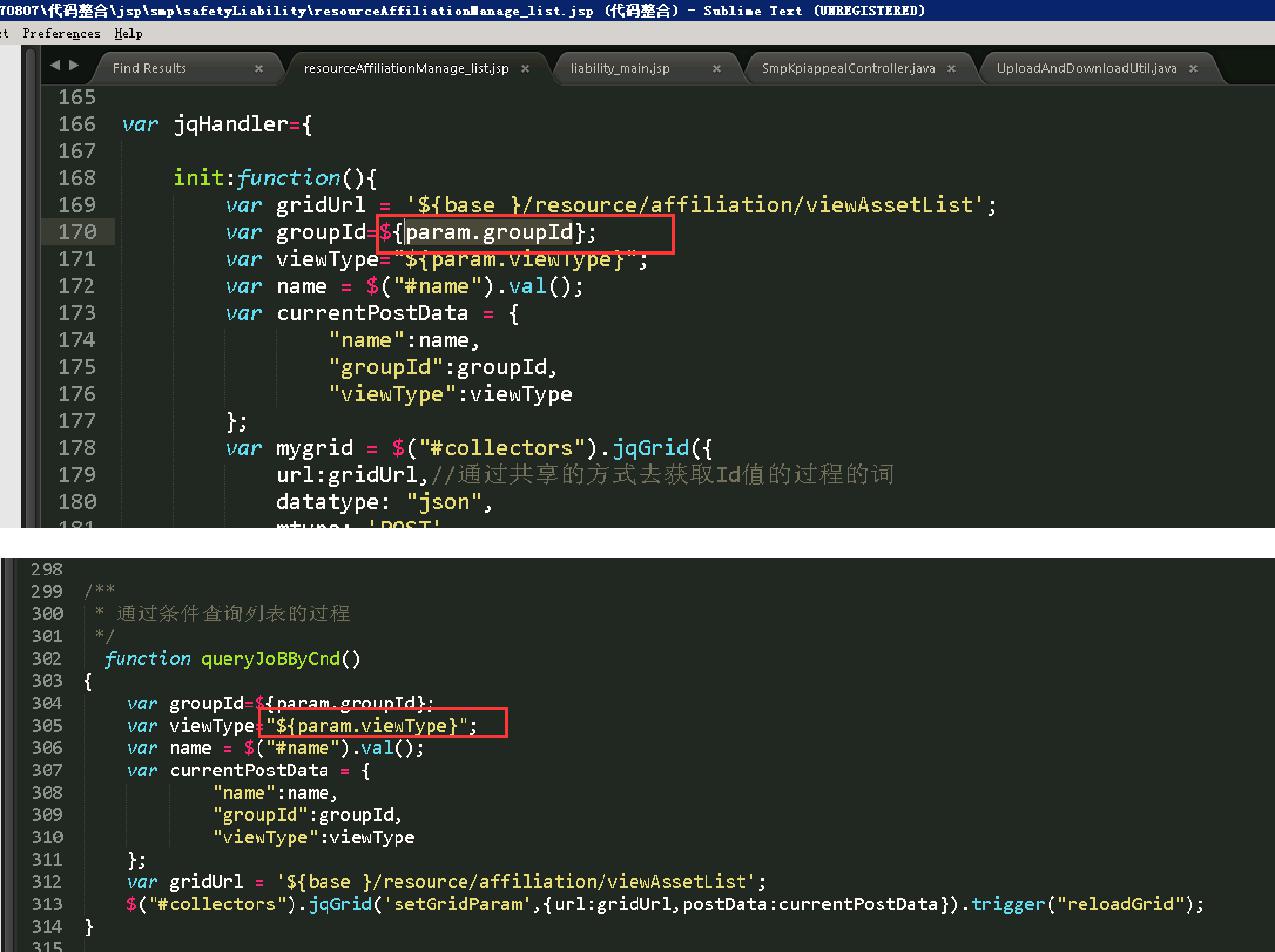This screenshot has width=1275, height=952.
Task: Click 'val()' call on line 306
Action: [394, 748]
